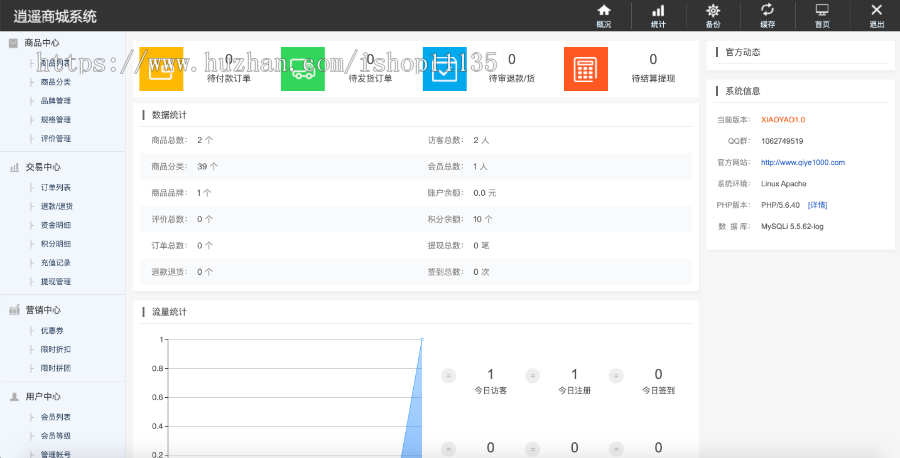Select 商品分类 in the sidebar menu
This screenshot has height=458, width=900.
click(x=55, y=81)
